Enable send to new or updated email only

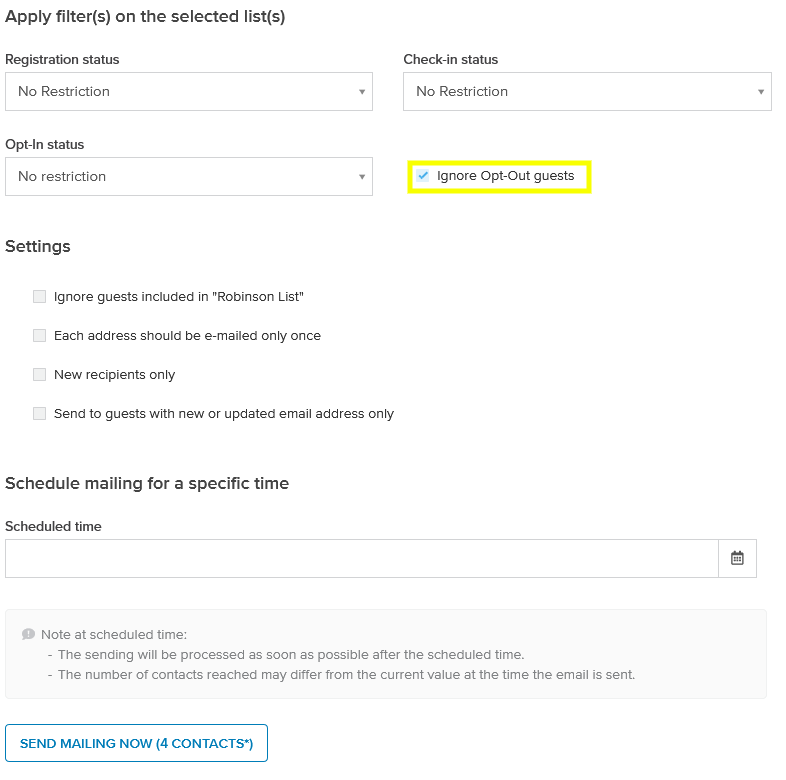click(40, 414)
